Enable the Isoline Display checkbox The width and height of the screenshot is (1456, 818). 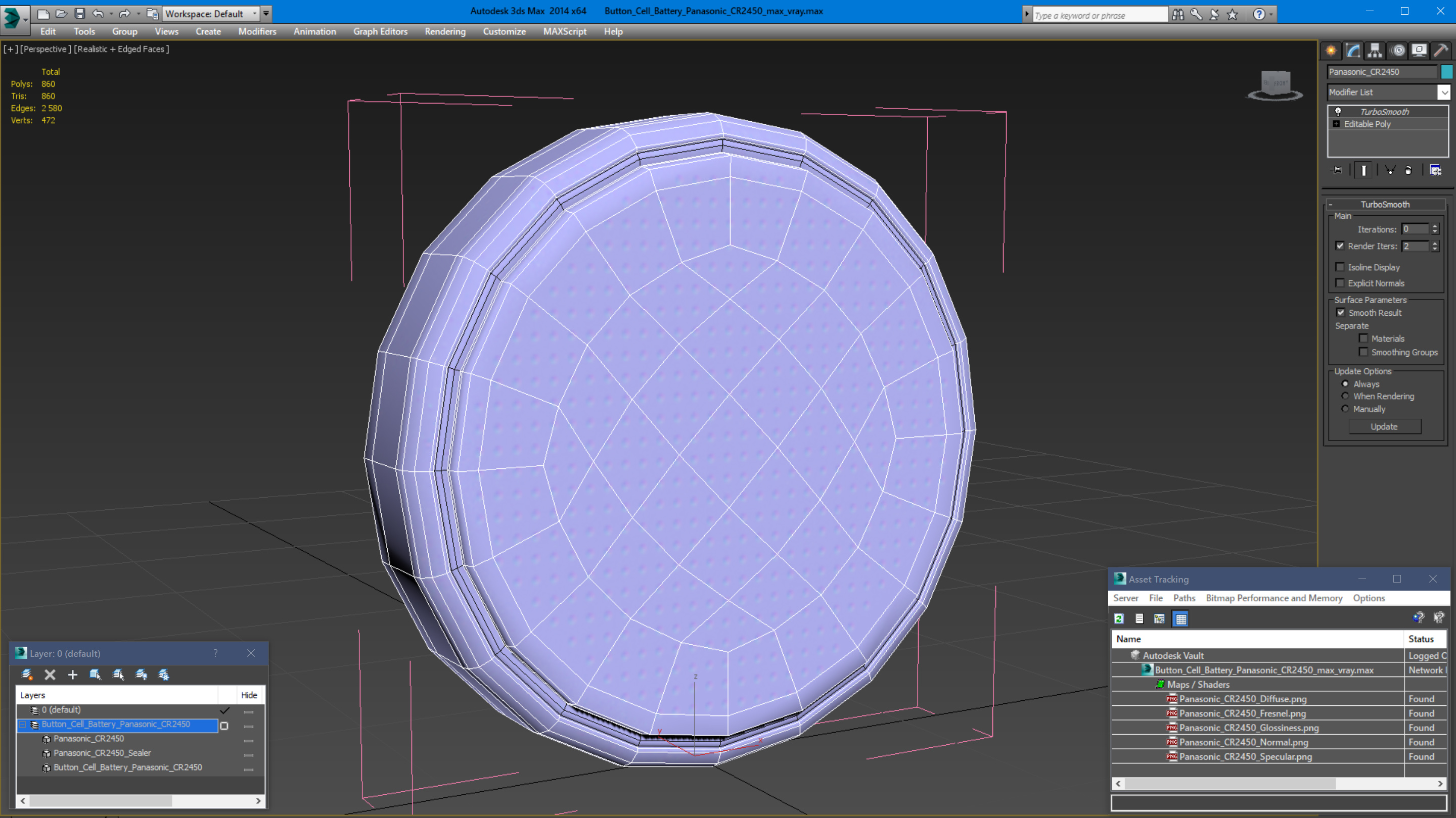coord(1340,267)
